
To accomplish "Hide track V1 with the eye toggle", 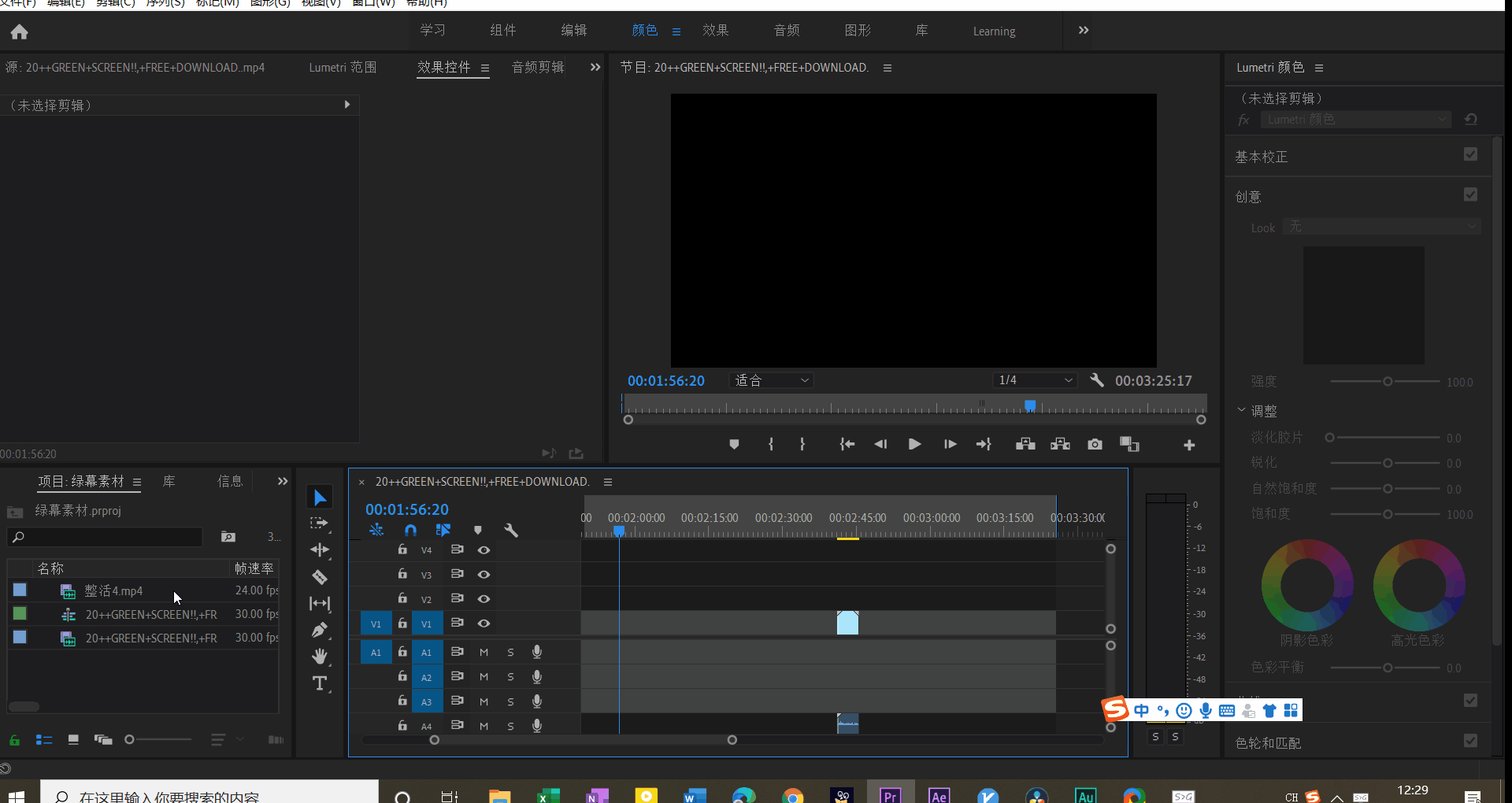I will (484, 624).
